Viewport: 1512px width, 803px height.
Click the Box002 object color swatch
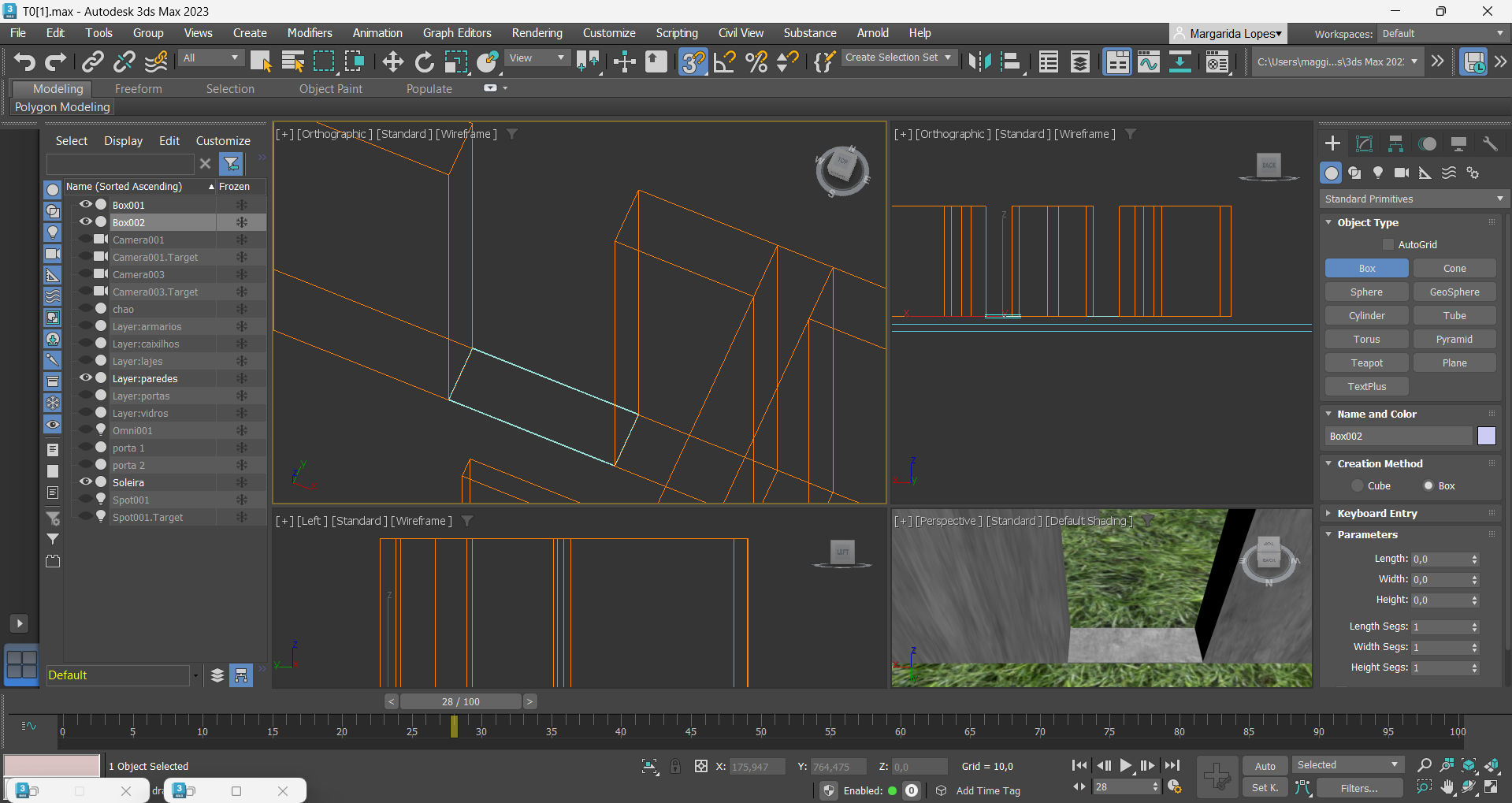1486,437
